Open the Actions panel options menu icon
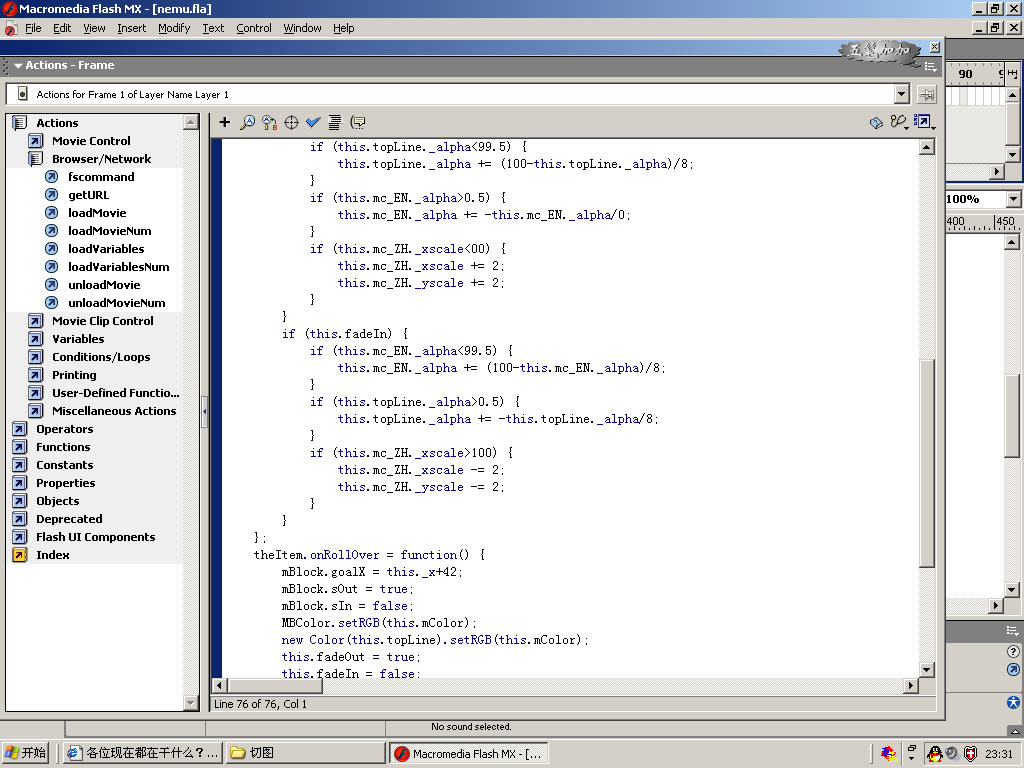 pyautogui.click(x=931, y=66)
